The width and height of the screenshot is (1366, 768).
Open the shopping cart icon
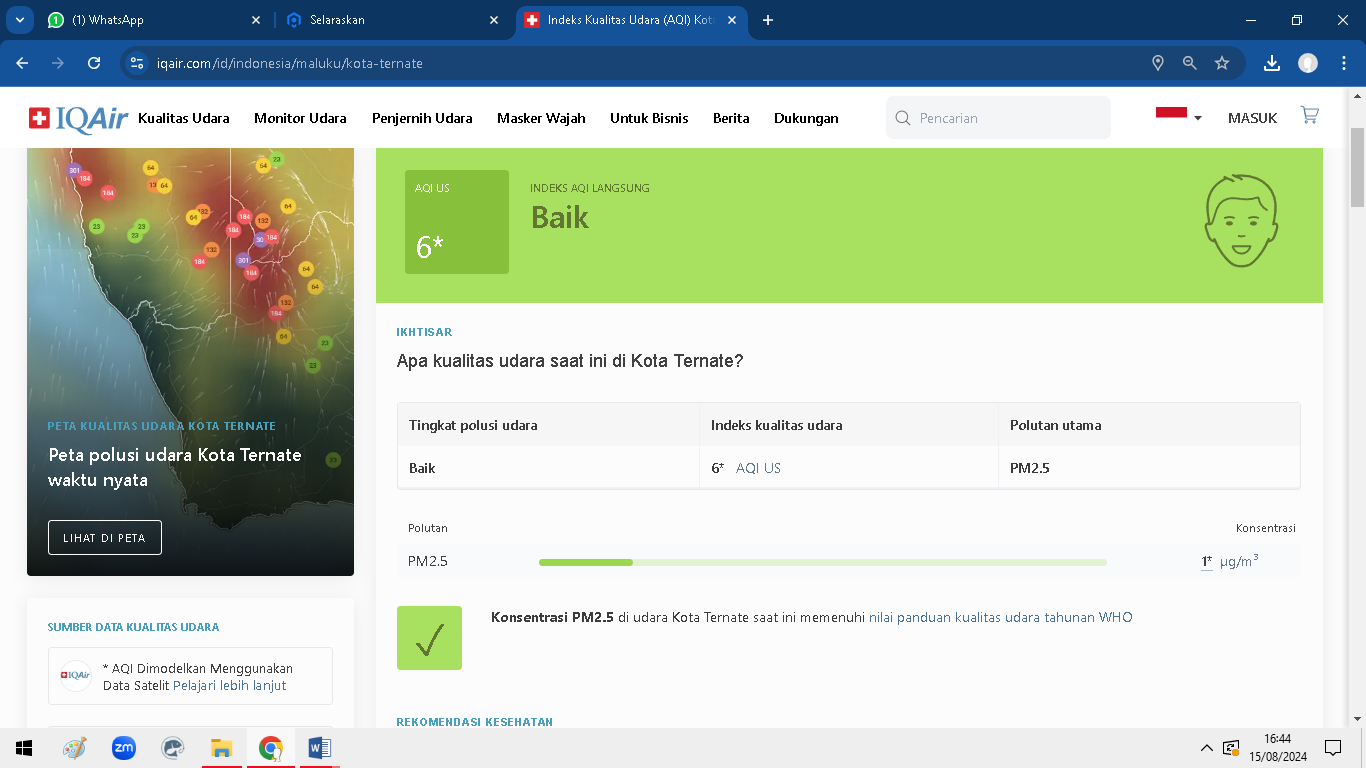coord(1309,116)
